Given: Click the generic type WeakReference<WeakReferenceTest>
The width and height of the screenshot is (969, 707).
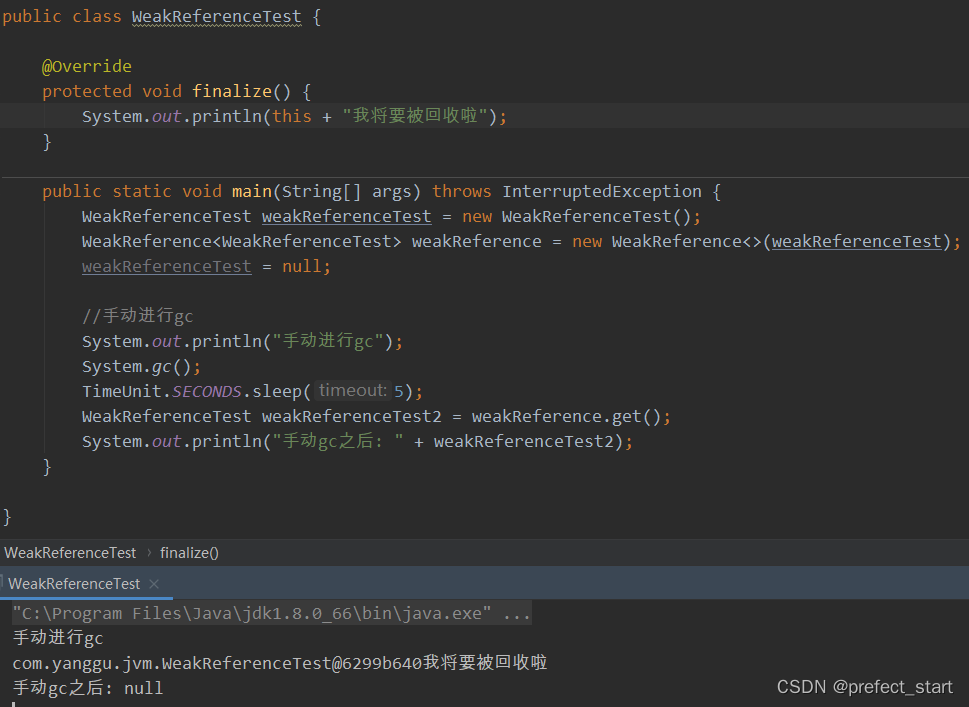Looking at the screenshot, I should [x=242, y=242].
